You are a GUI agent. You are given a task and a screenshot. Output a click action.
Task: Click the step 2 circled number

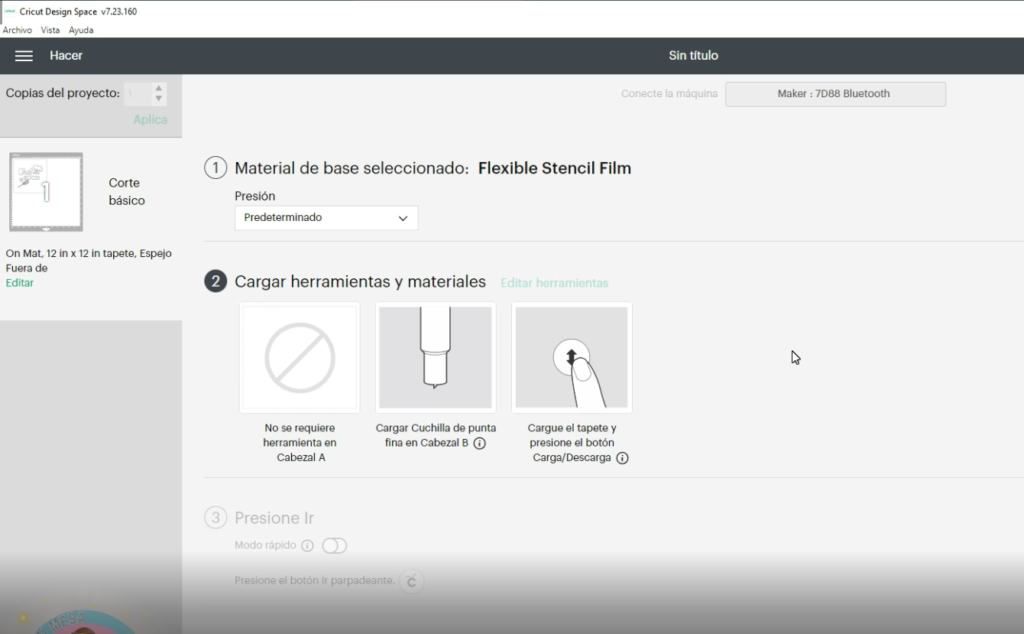coord(216,281)
